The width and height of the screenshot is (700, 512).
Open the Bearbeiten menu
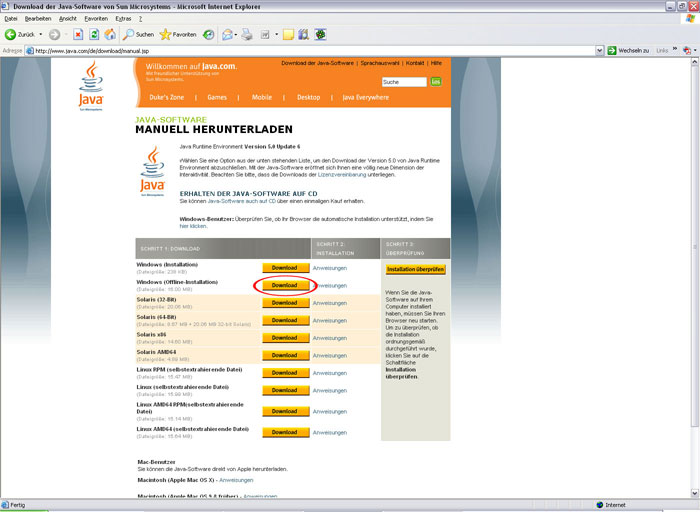click(x=38, y=19)
